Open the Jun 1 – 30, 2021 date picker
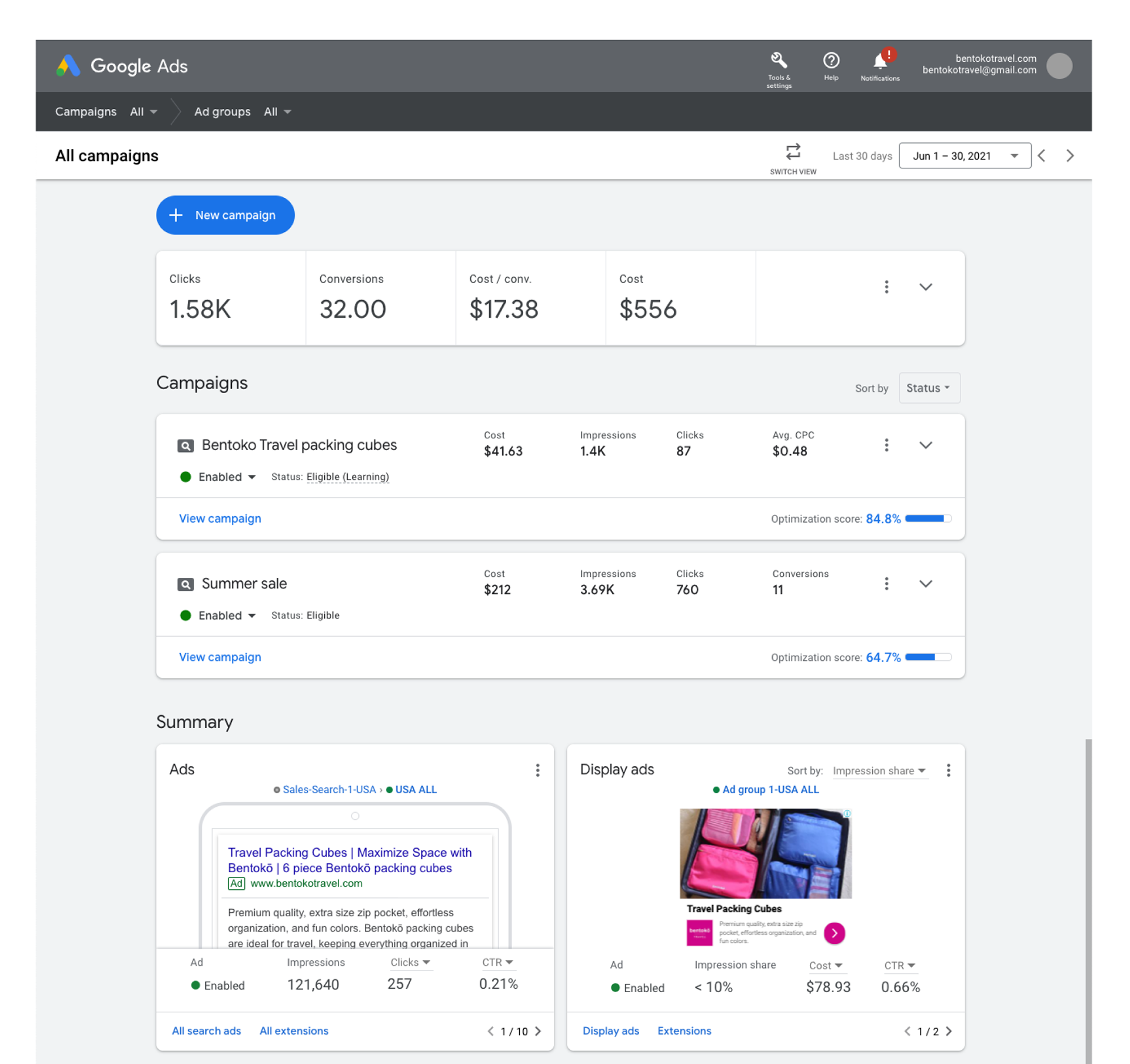The height and width of the screenshot is (1064, 1130). 965,156
